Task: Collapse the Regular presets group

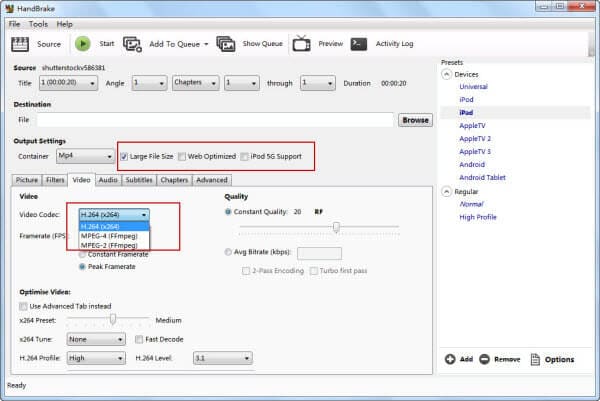Action: click(x=447, y=191)
